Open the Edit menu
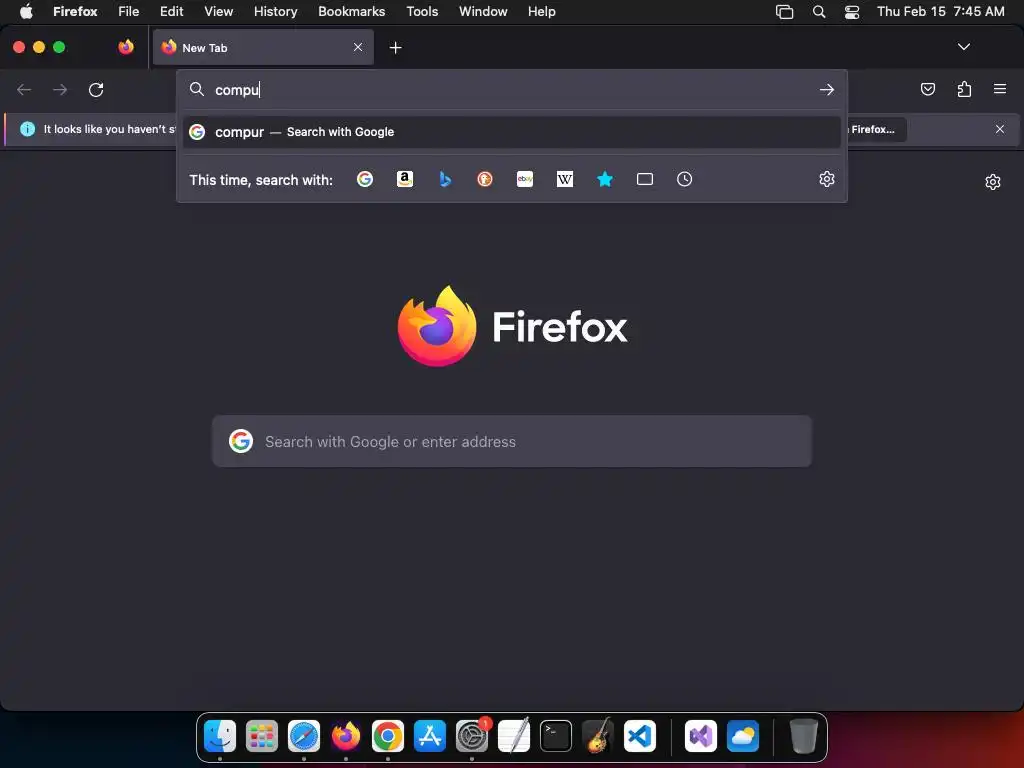 click(x=172, y=11)
